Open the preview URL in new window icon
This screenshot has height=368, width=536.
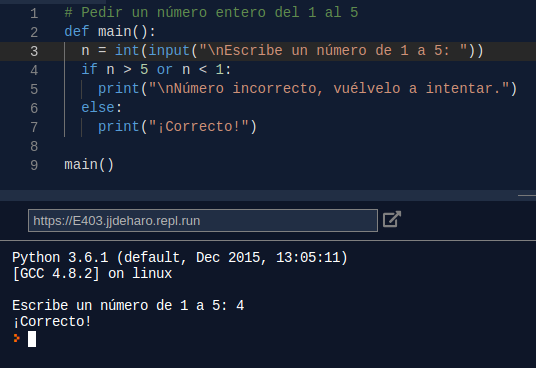392,219
